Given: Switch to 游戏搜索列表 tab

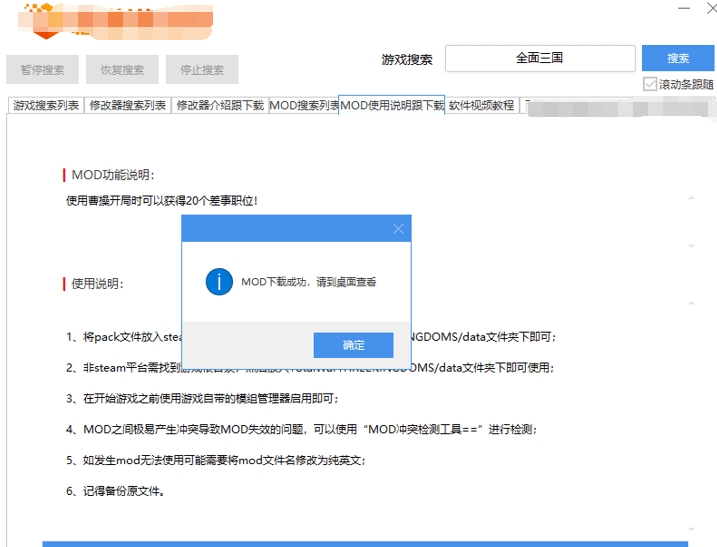Looking at the screenshot, I should click(46, 105).
